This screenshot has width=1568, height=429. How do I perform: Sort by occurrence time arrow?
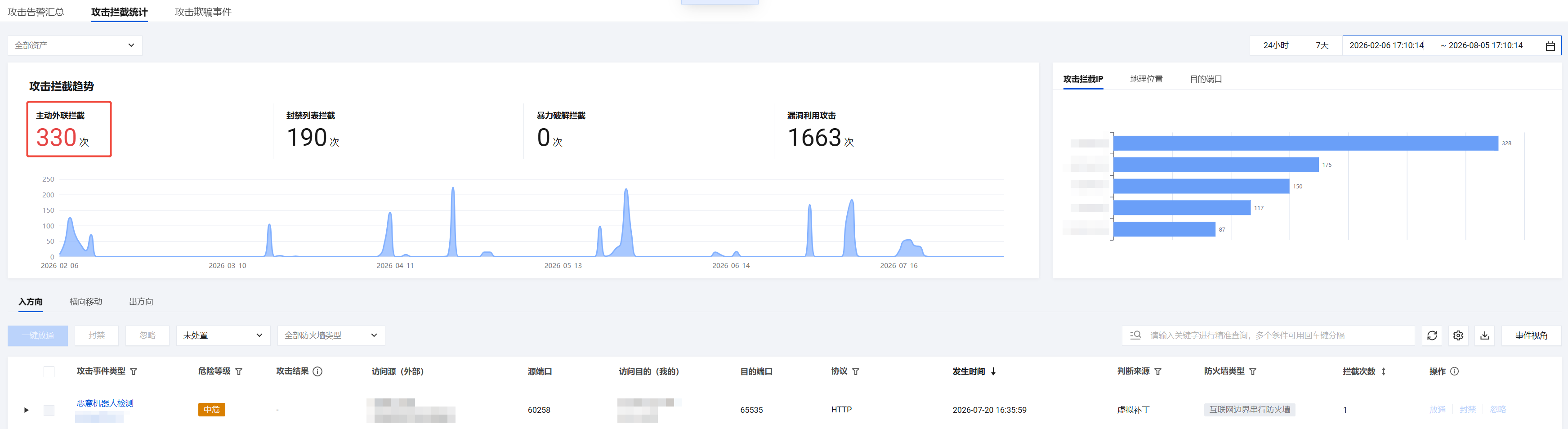click(x=993, y=371)
